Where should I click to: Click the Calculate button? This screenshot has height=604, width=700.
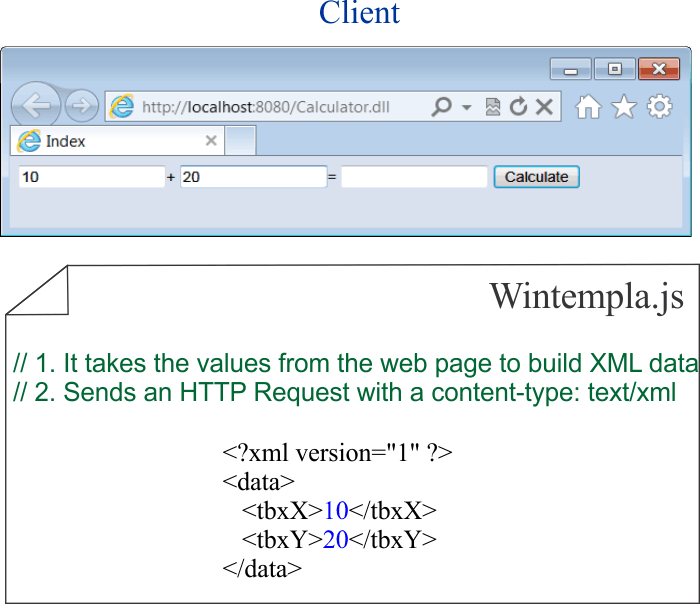(x=537, y=177)
